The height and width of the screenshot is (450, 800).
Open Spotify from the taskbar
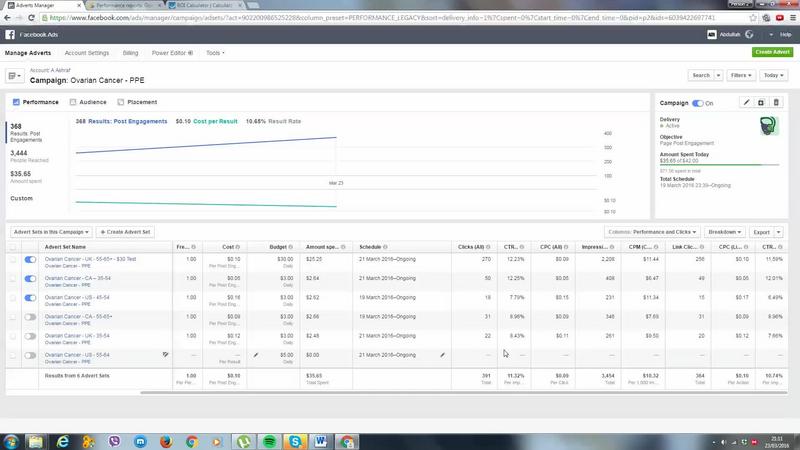[269, 441]
